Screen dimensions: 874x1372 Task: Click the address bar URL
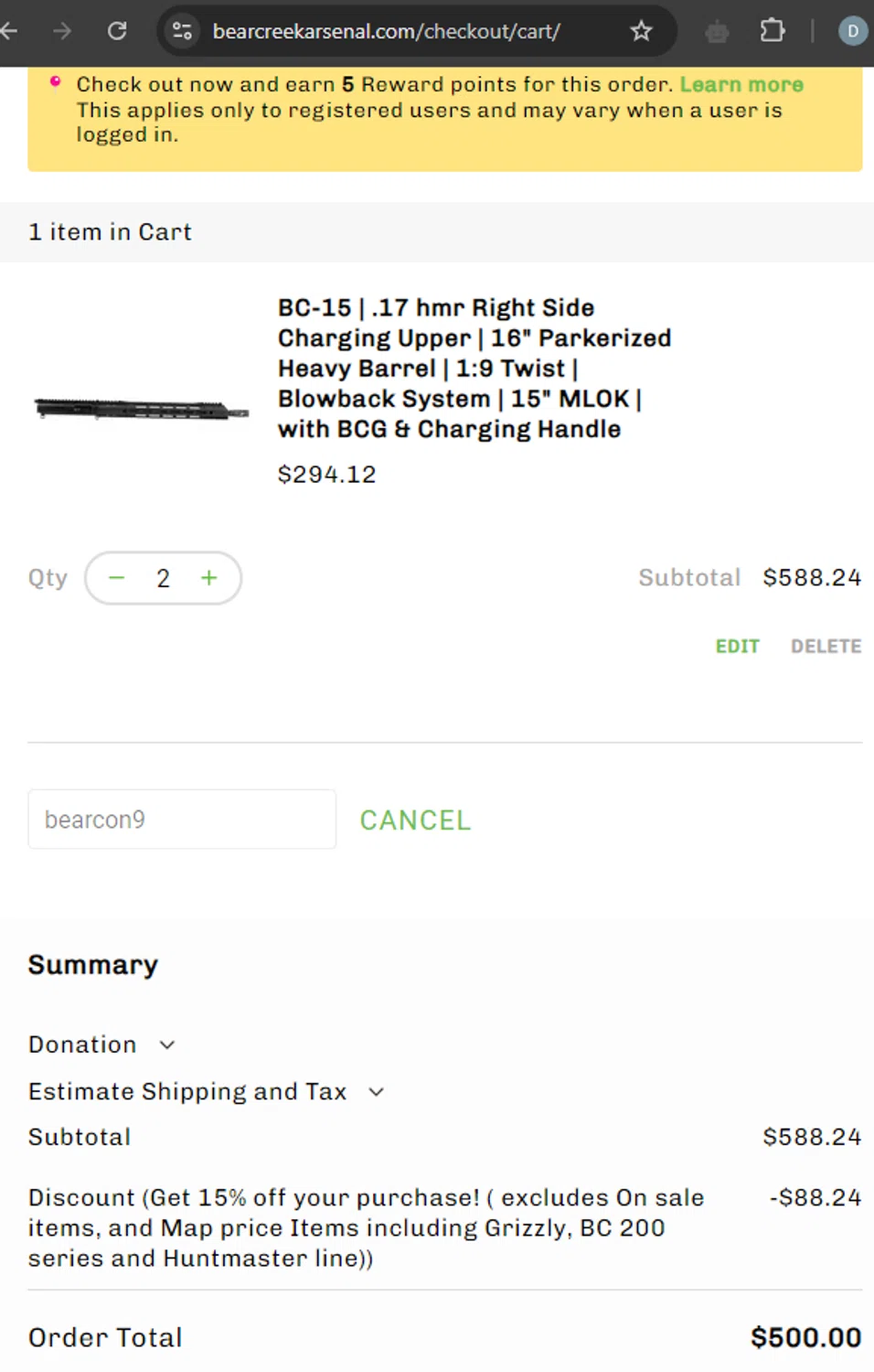[x=386, y=31]
